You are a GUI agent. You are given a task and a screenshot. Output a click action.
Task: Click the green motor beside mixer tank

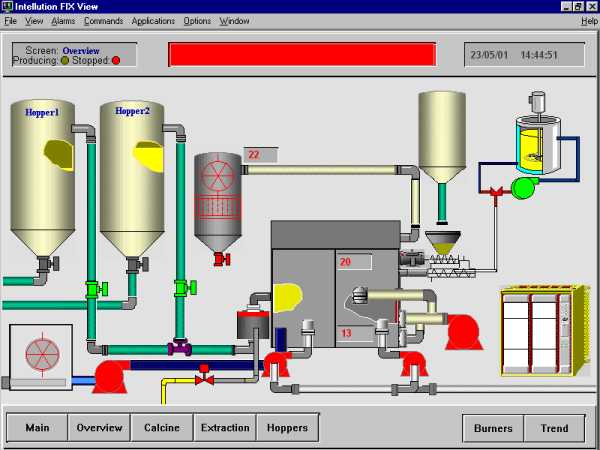pyautogui.click(x=523, y=187)
